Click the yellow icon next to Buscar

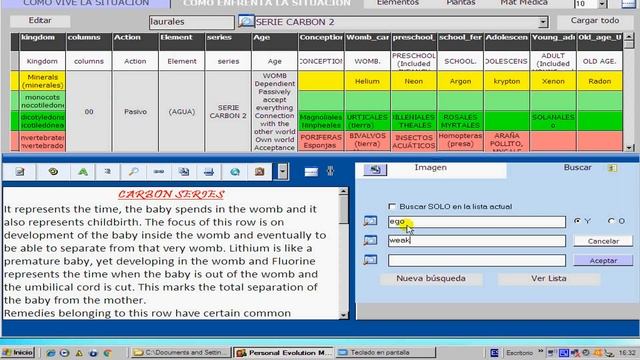(x=612, y=168)
